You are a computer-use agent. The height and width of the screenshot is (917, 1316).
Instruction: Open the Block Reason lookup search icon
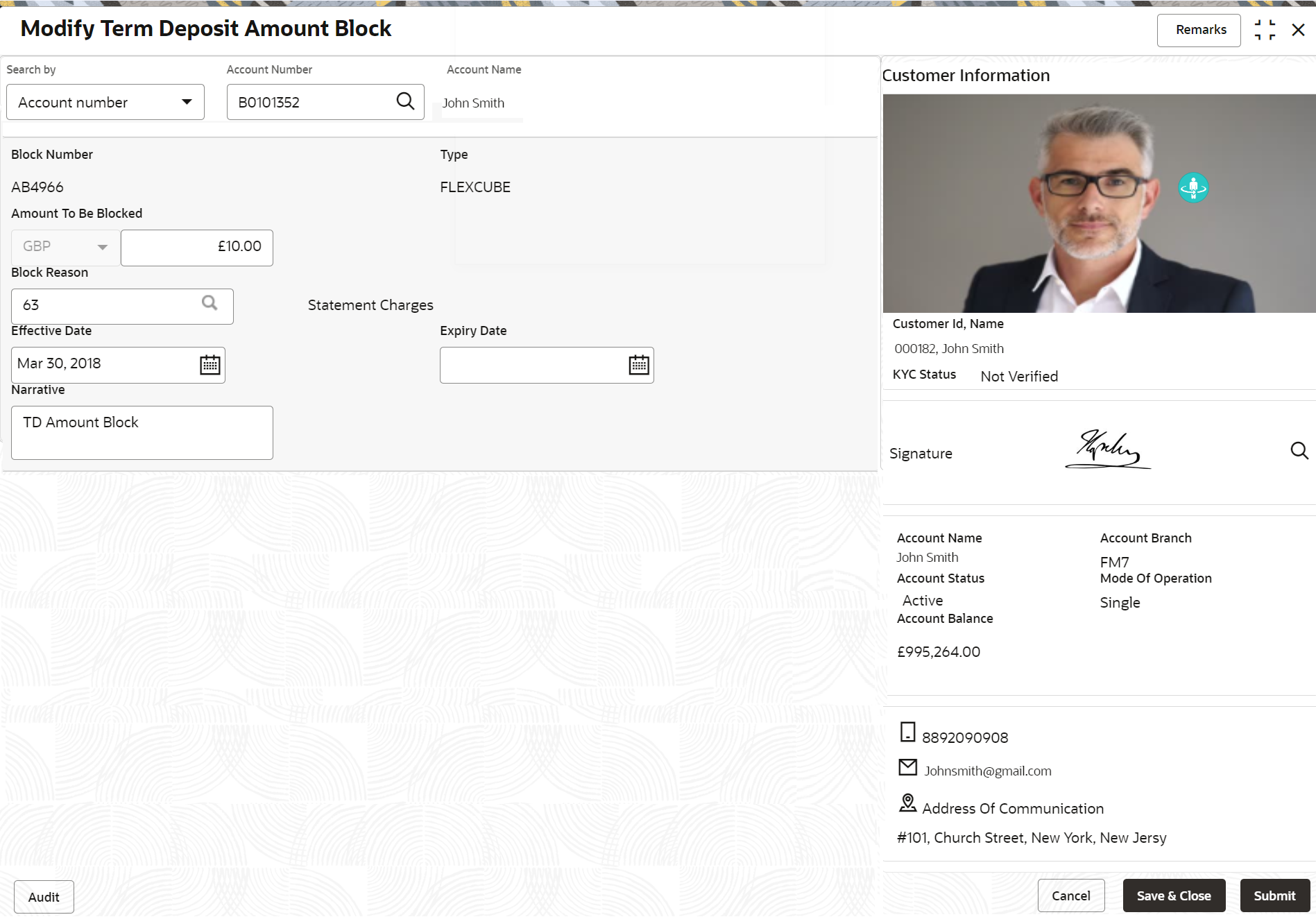pyautogui.click(x=210, y=302)
